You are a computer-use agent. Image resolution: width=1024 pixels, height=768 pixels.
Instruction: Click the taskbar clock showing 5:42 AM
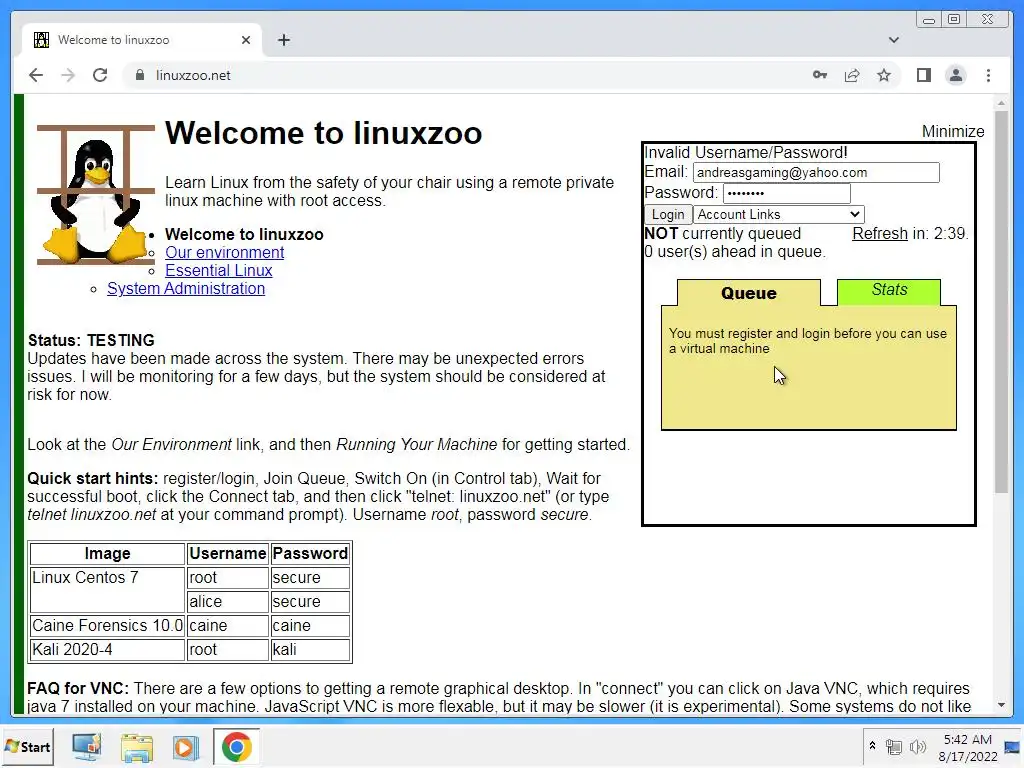tap(967, 748)
